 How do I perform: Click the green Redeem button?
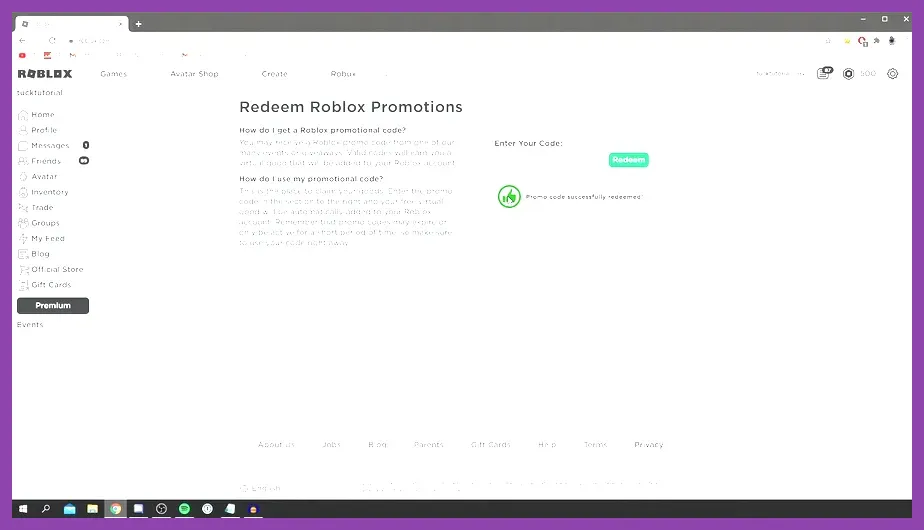(x=629, y=160)
